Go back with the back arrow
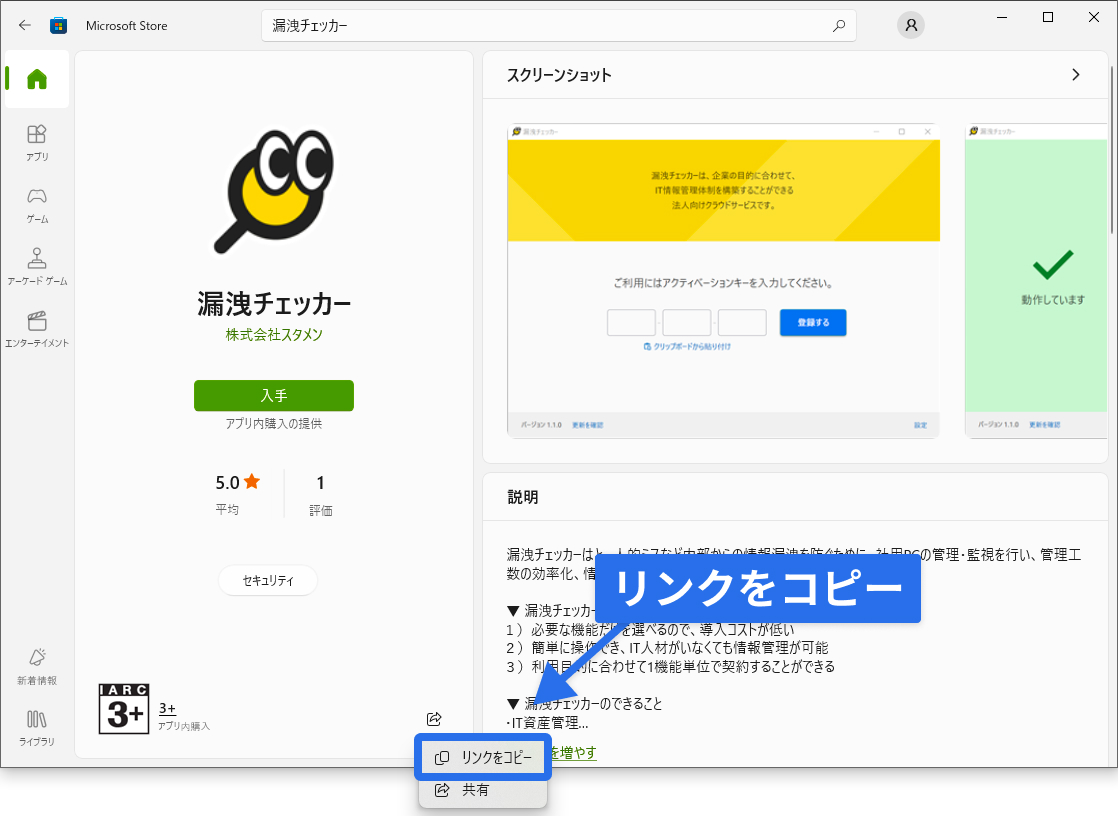1118x816 pixels. click(25, 26)
